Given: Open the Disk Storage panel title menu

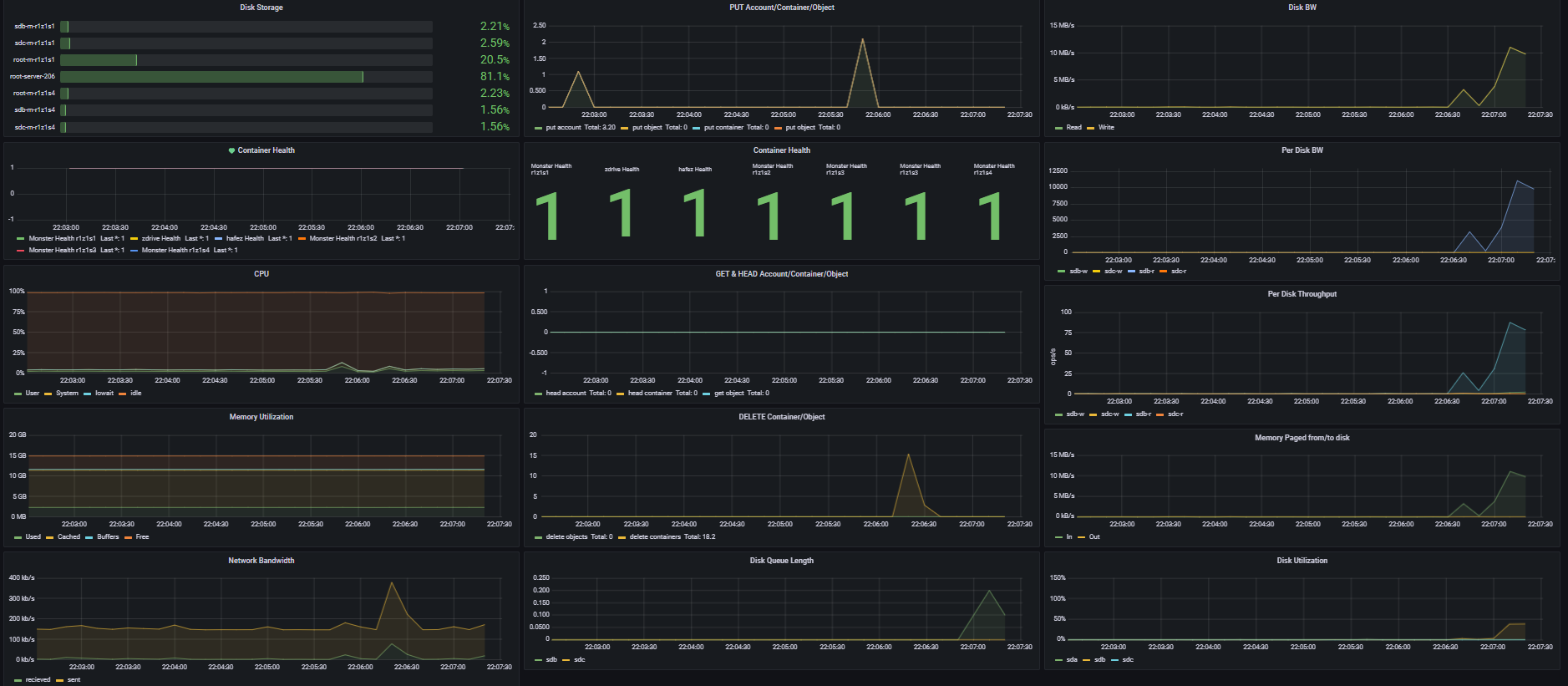Looking at the screenshot, I should point(261,8).
